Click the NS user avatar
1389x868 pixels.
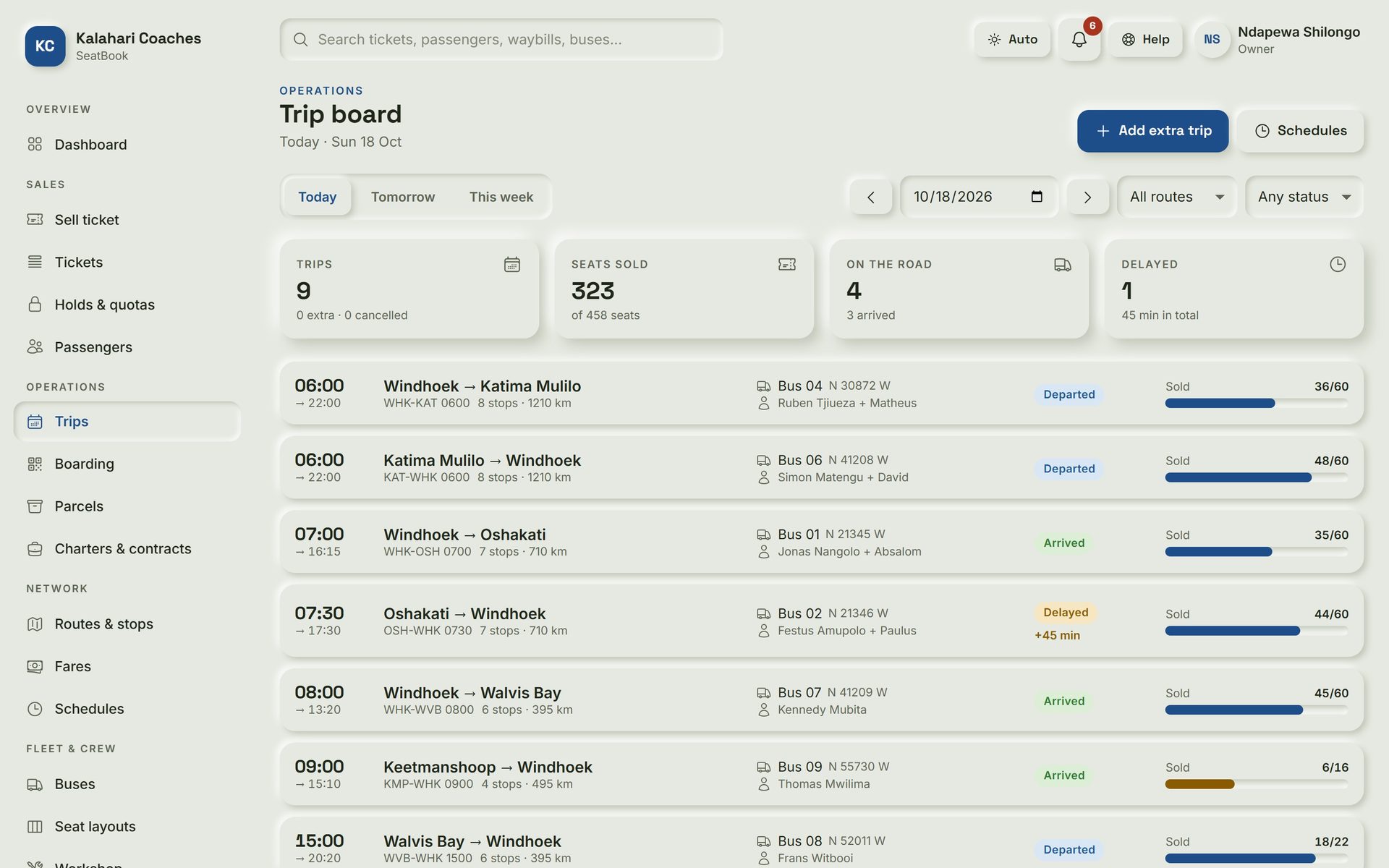1212,40
